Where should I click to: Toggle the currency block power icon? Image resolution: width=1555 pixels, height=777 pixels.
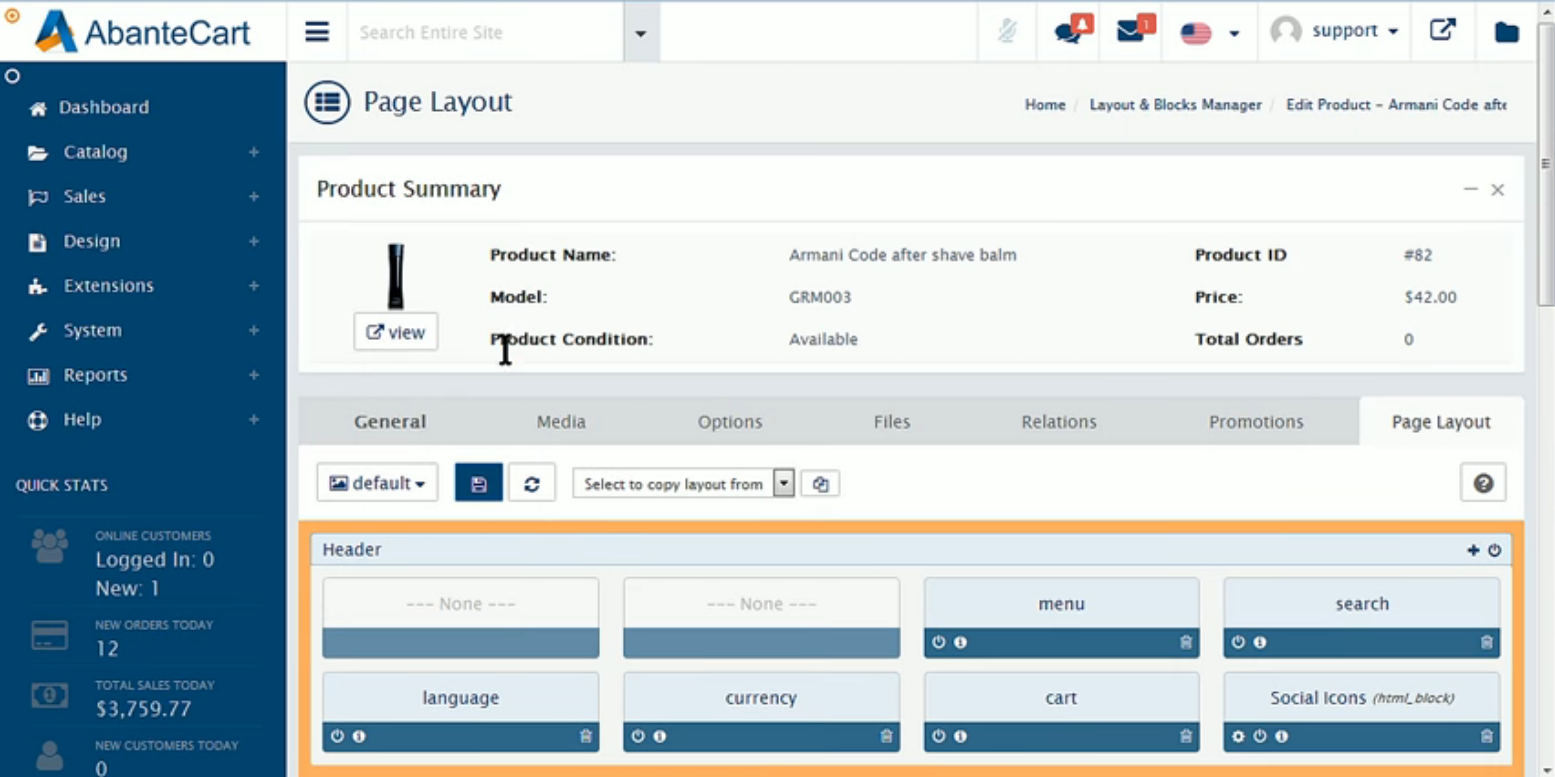pos(639,737)
